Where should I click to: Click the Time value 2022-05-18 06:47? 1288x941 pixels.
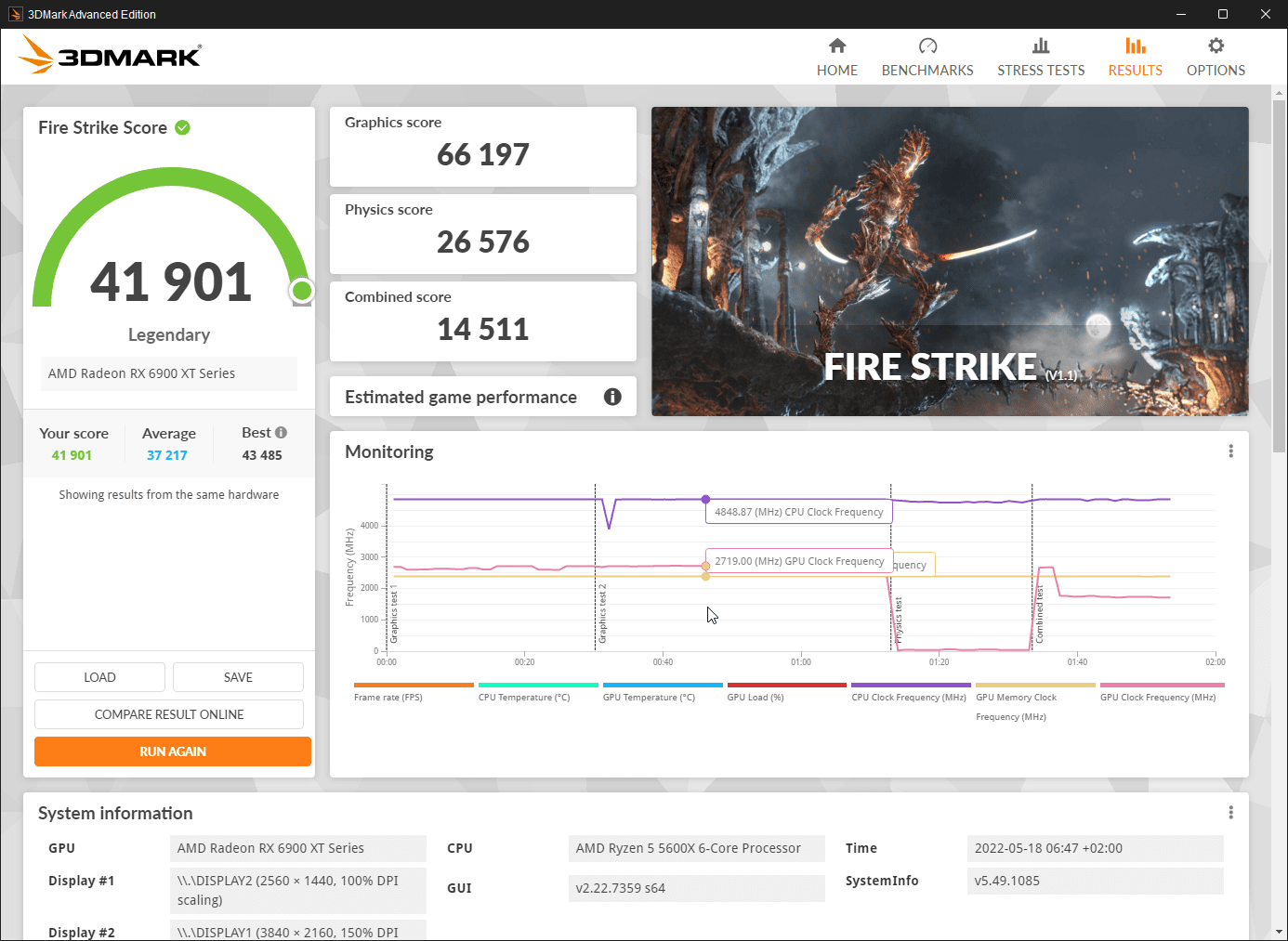[1096, 848]
